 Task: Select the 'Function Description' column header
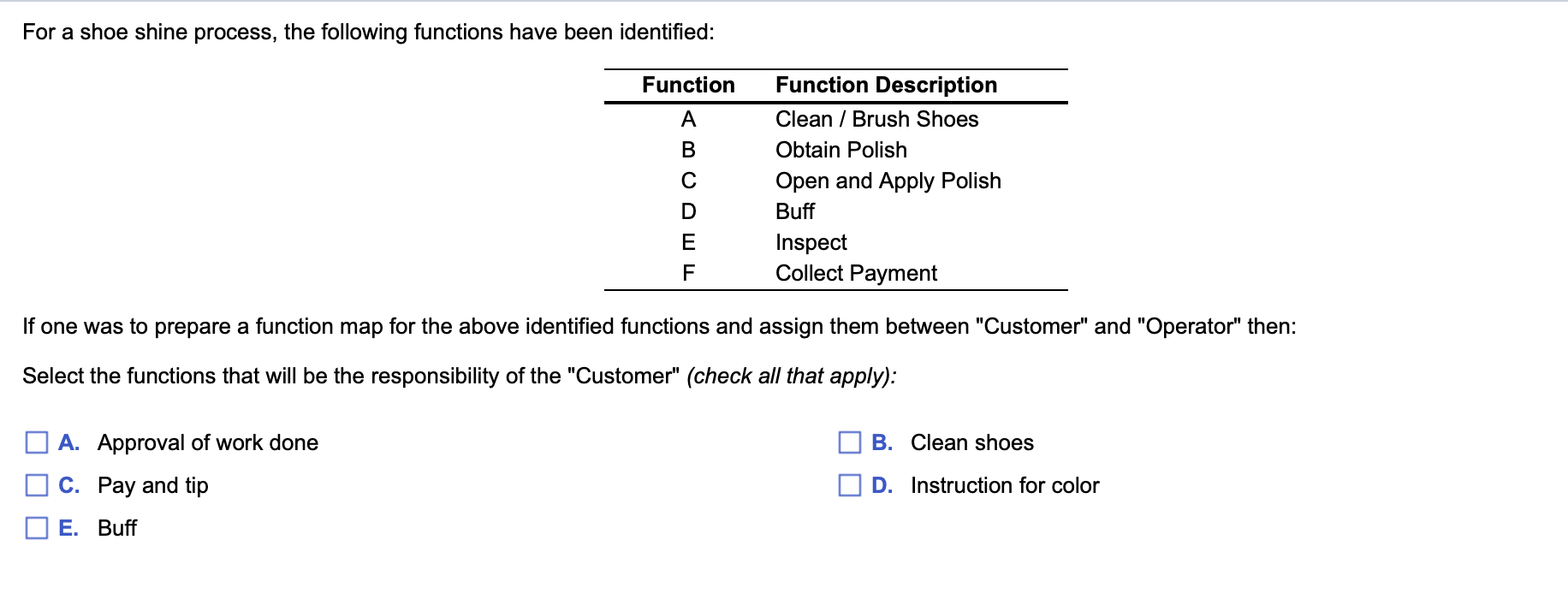click(x=885, y=85)
